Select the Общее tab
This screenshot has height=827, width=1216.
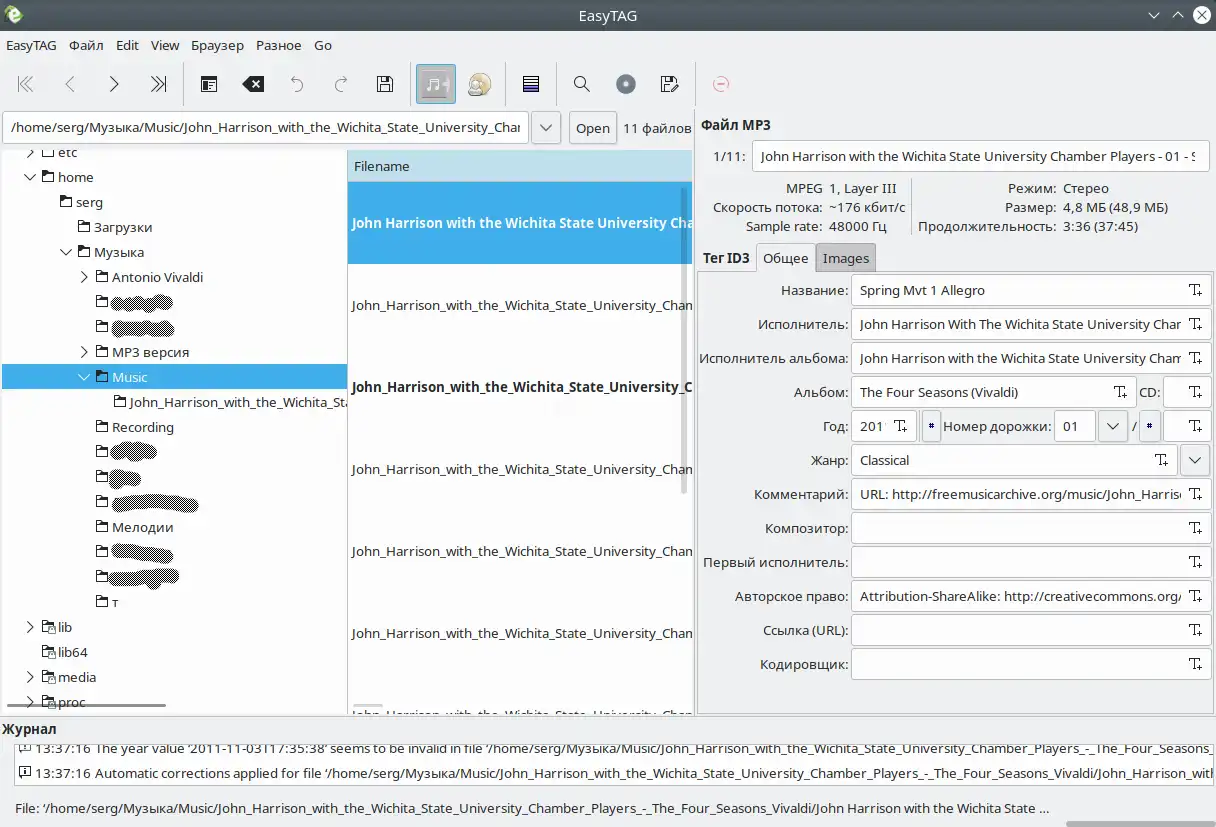[x=786, y=258]
